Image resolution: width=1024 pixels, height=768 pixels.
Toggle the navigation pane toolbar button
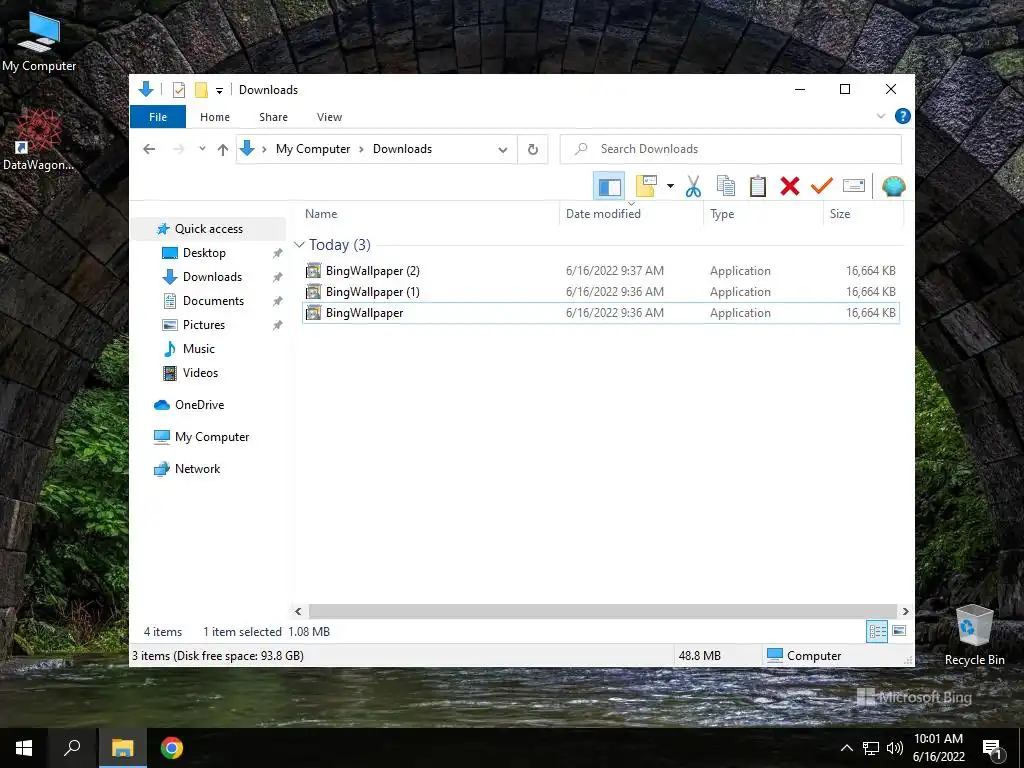[609, 187]
